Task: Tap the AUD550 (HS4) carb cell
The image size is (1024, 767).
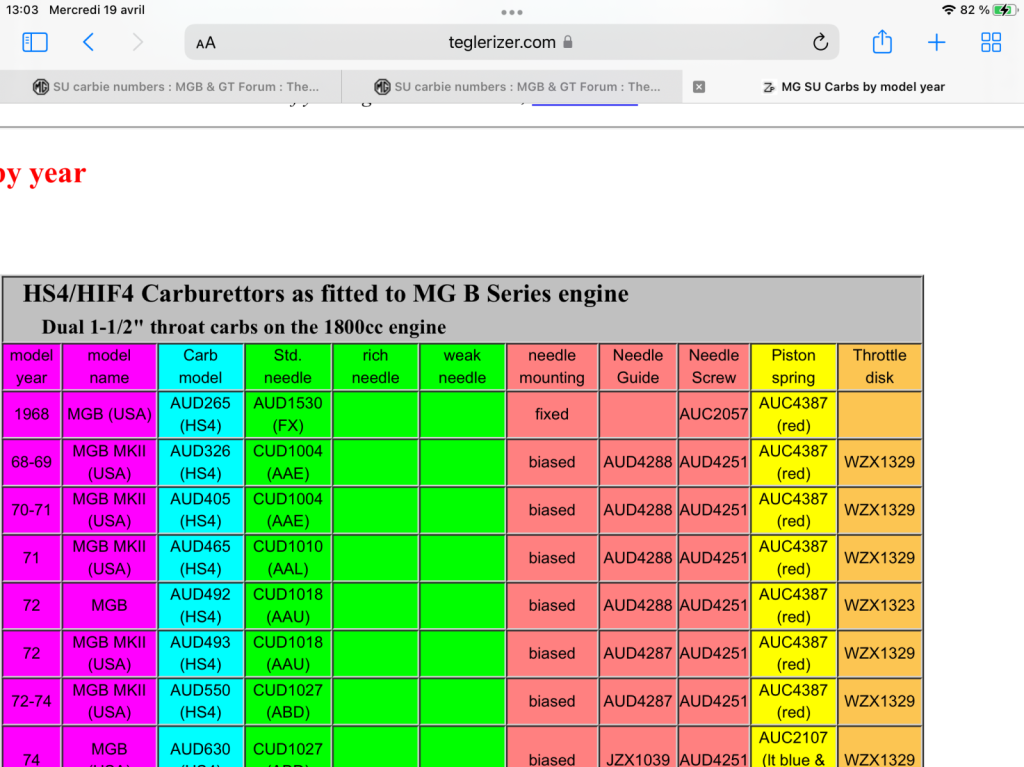Action: click(200, 701)
